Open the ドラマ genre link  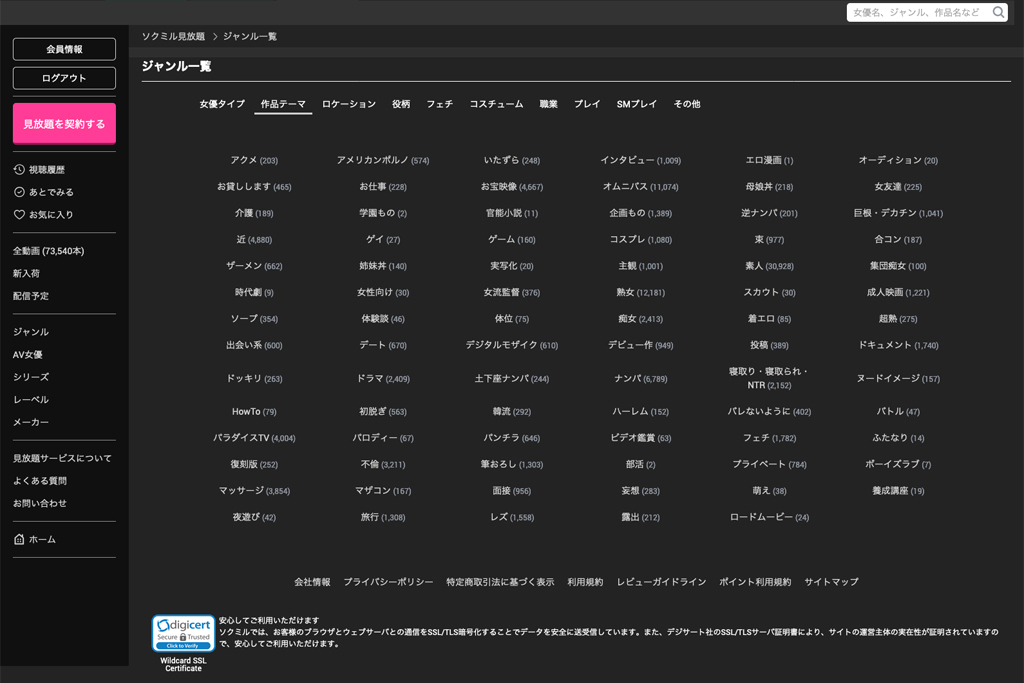coord(371,379)
